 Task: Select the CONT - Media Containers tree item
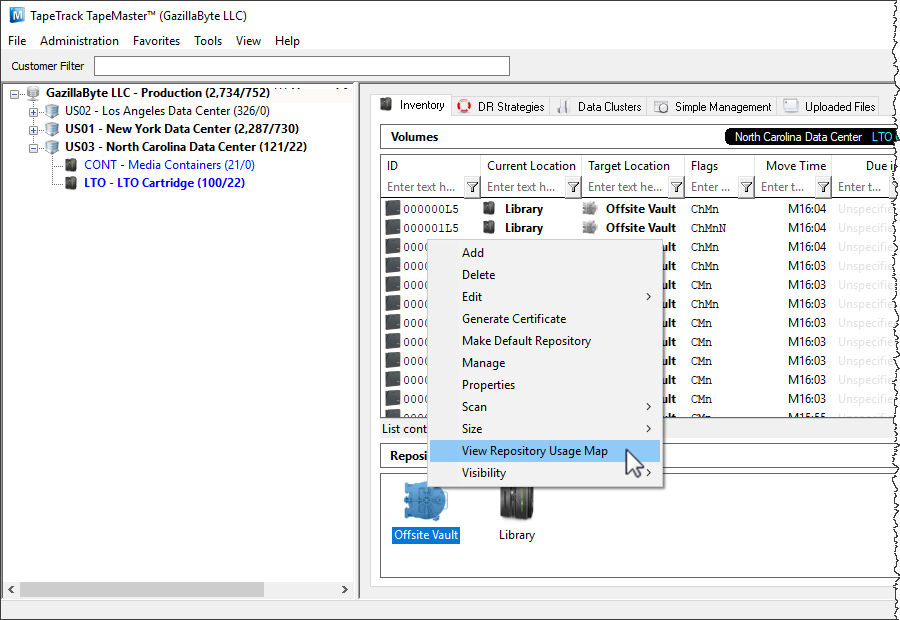tap(169, 165)
